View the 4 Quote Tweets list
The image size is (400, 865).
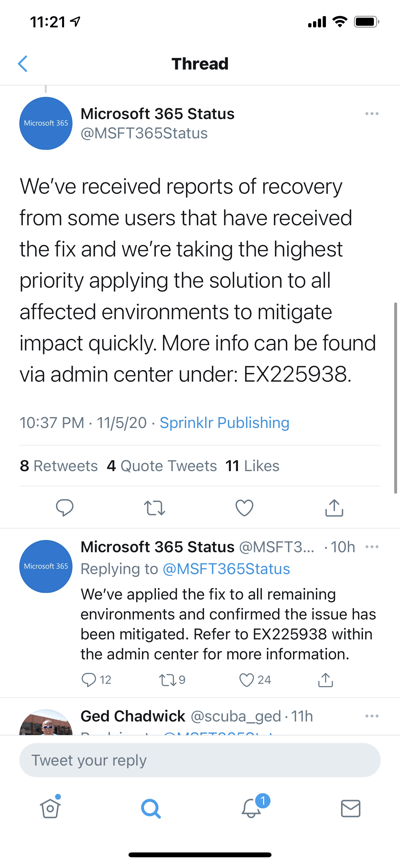pyautogui.click(x=162, y=466)
